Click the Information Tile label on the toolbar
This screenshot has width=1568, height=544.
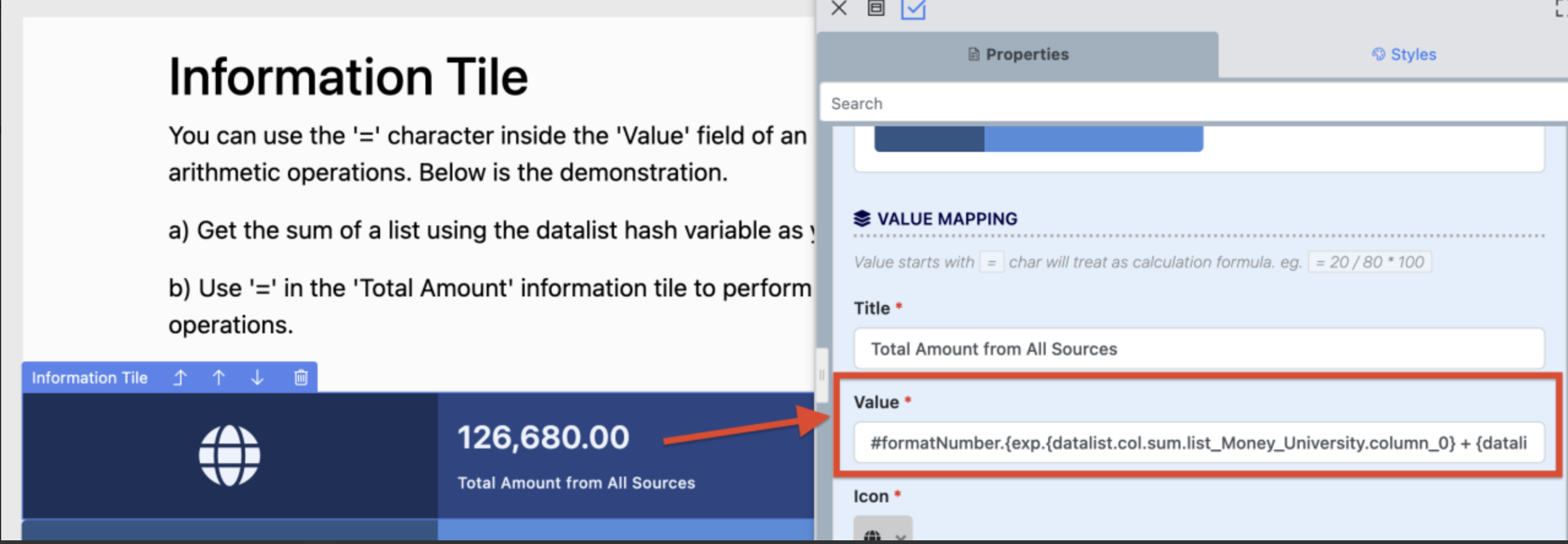pos(89,377)
